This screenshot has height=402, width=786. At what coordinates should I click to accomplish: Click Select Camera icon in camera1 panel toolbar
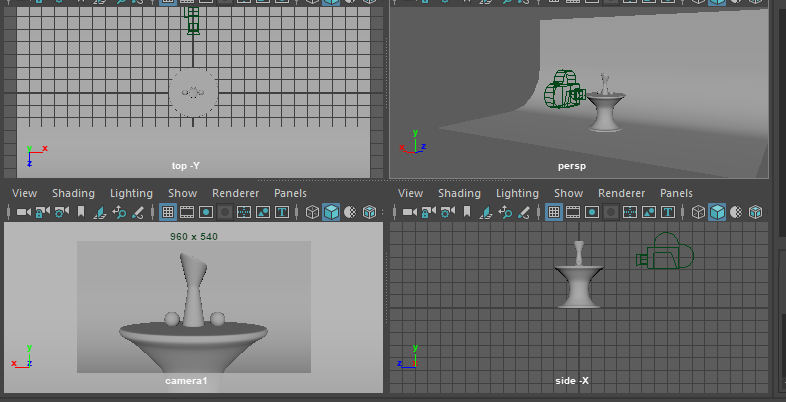click(24, 212)
